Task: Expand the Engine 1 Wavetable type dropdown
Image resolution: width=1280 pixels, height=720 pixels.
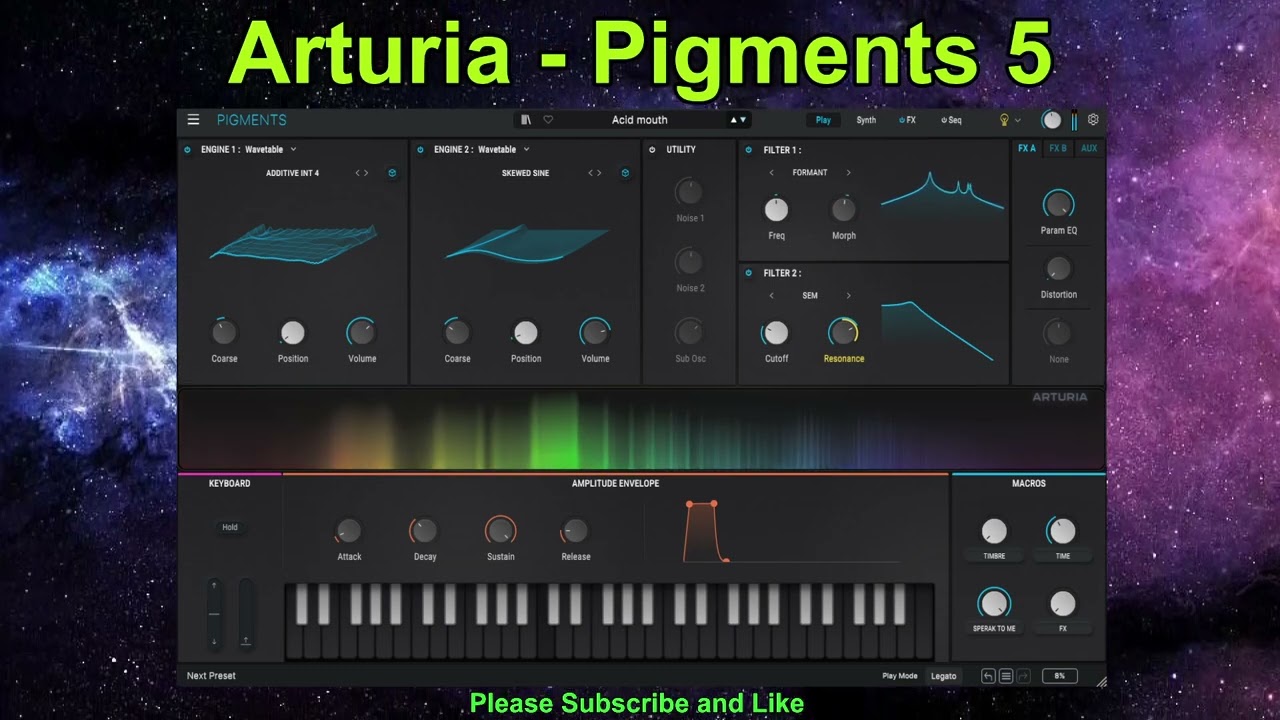Action: [x=293, y=150]
